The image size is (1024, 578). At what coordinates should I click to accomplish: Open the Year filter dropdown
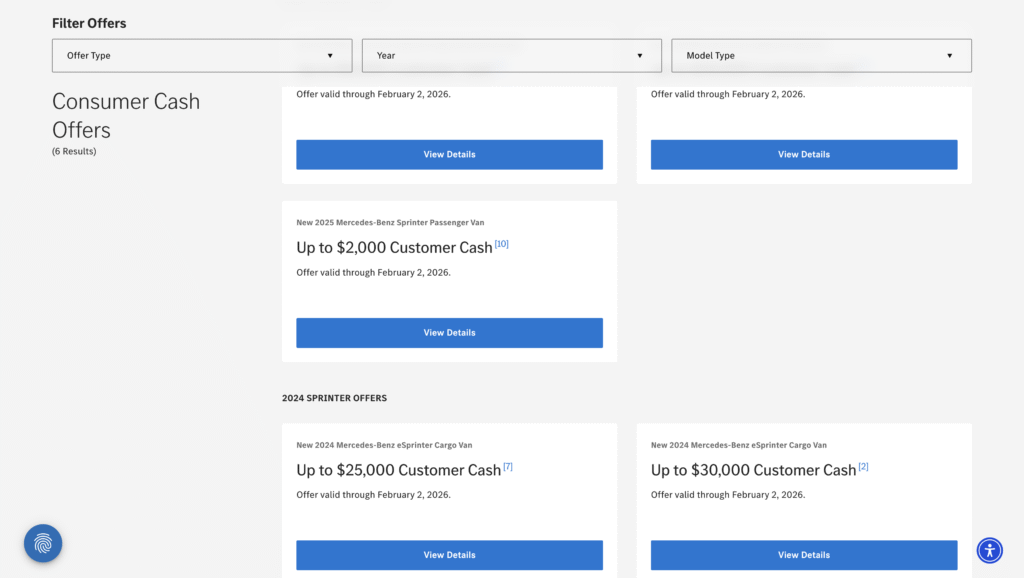point(511,56)
